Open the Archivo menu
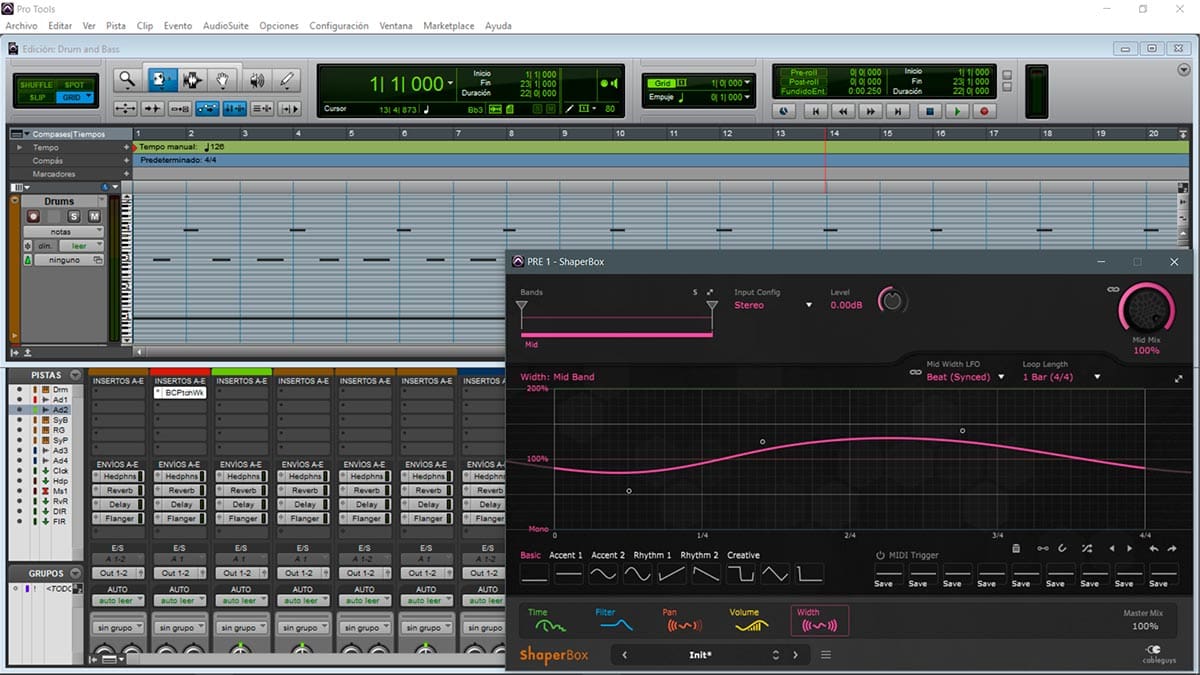 (x=21, y=26)
